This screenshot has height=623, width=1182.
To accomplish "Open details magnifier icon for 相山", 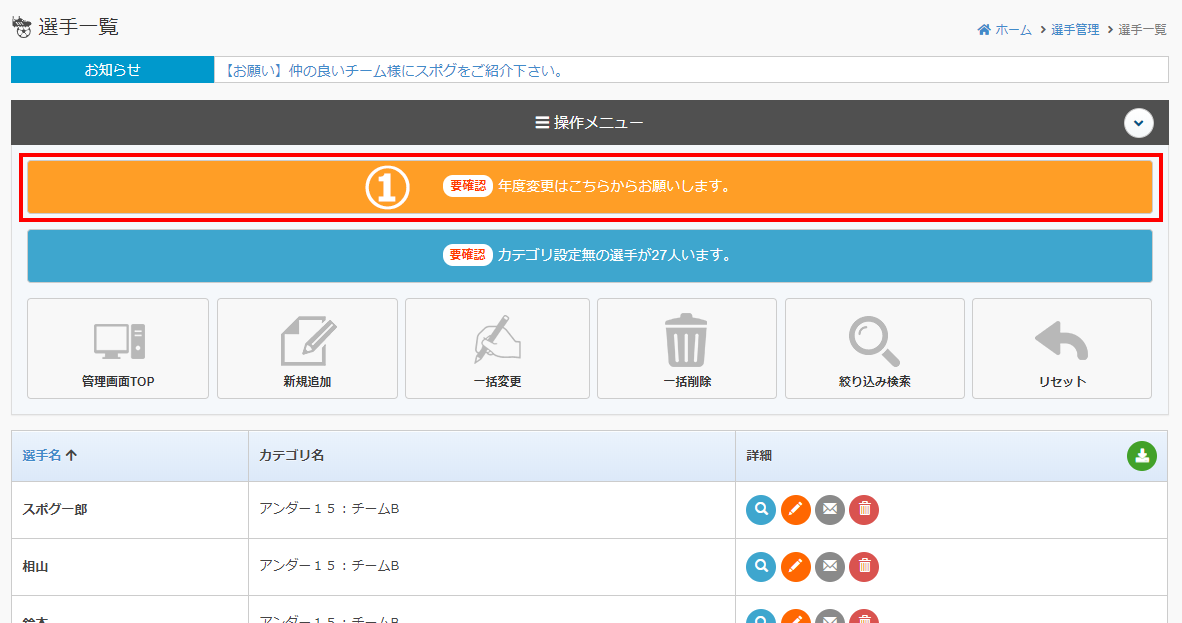I will click(x=761, y=567).
